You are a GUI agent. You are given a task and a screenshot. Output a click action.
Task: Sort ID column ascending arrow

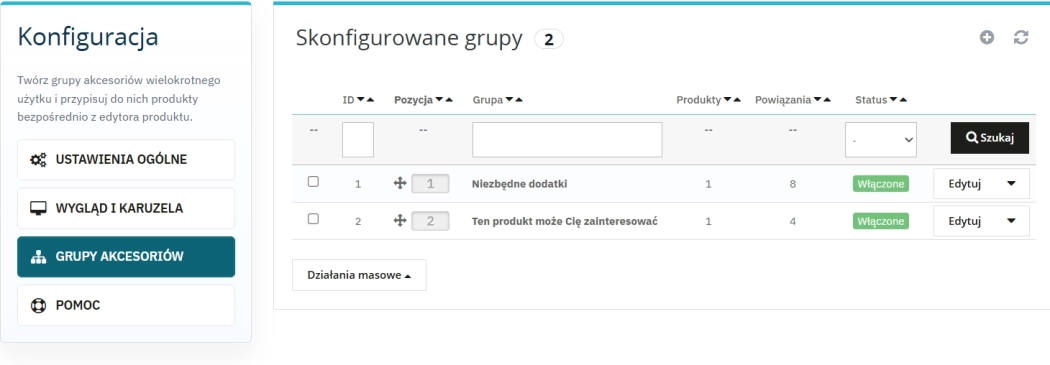pos(370,100)
